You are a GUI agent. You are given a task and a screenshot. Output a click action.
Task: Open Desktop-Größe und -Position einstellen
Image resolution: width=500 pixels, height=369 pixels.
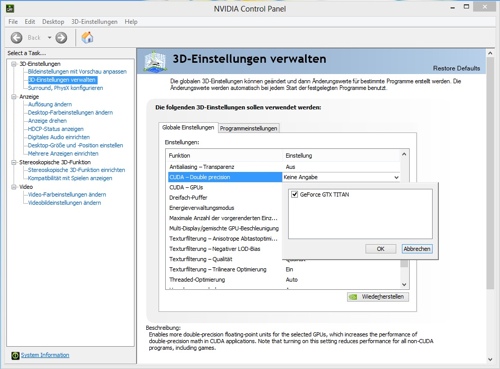(x=75, y=145)
